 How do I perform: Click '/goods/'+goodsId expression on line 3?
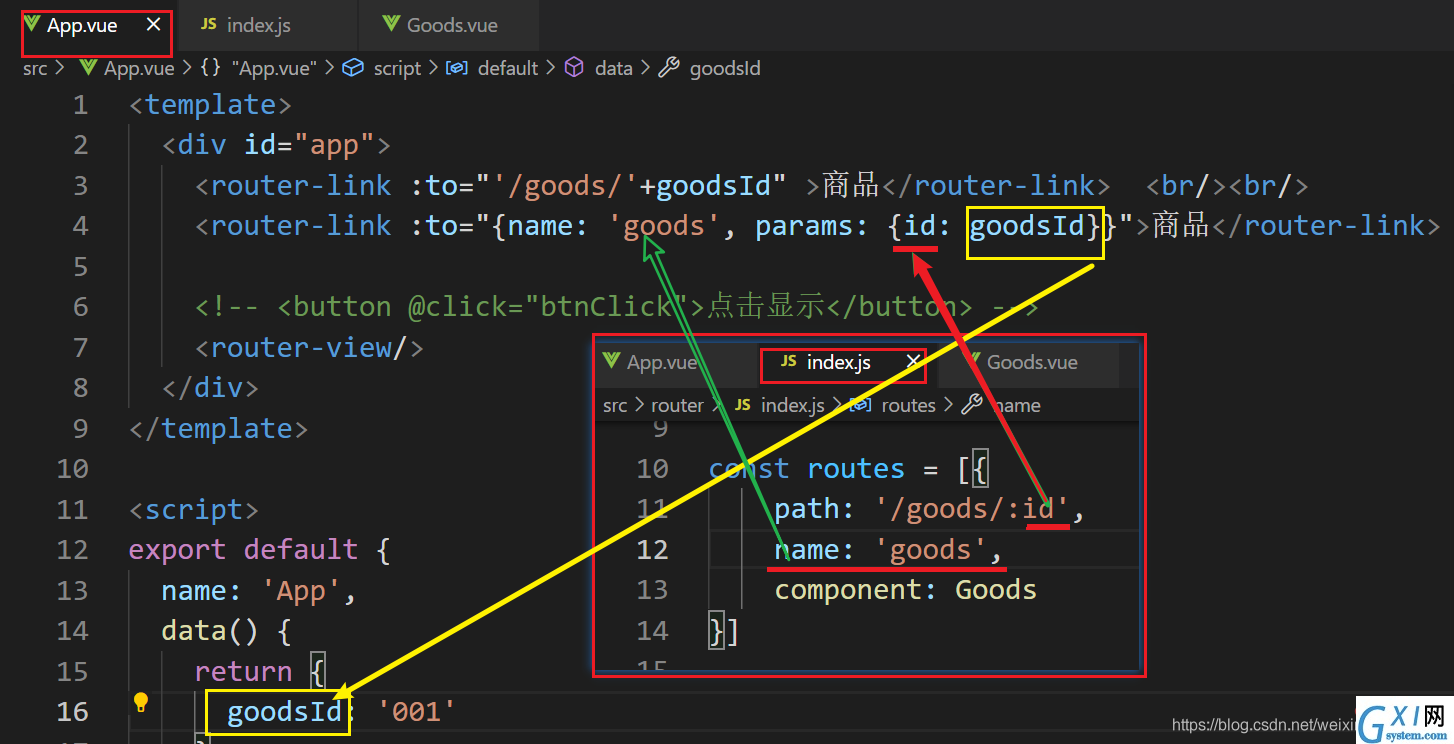(x=631, y=186)
